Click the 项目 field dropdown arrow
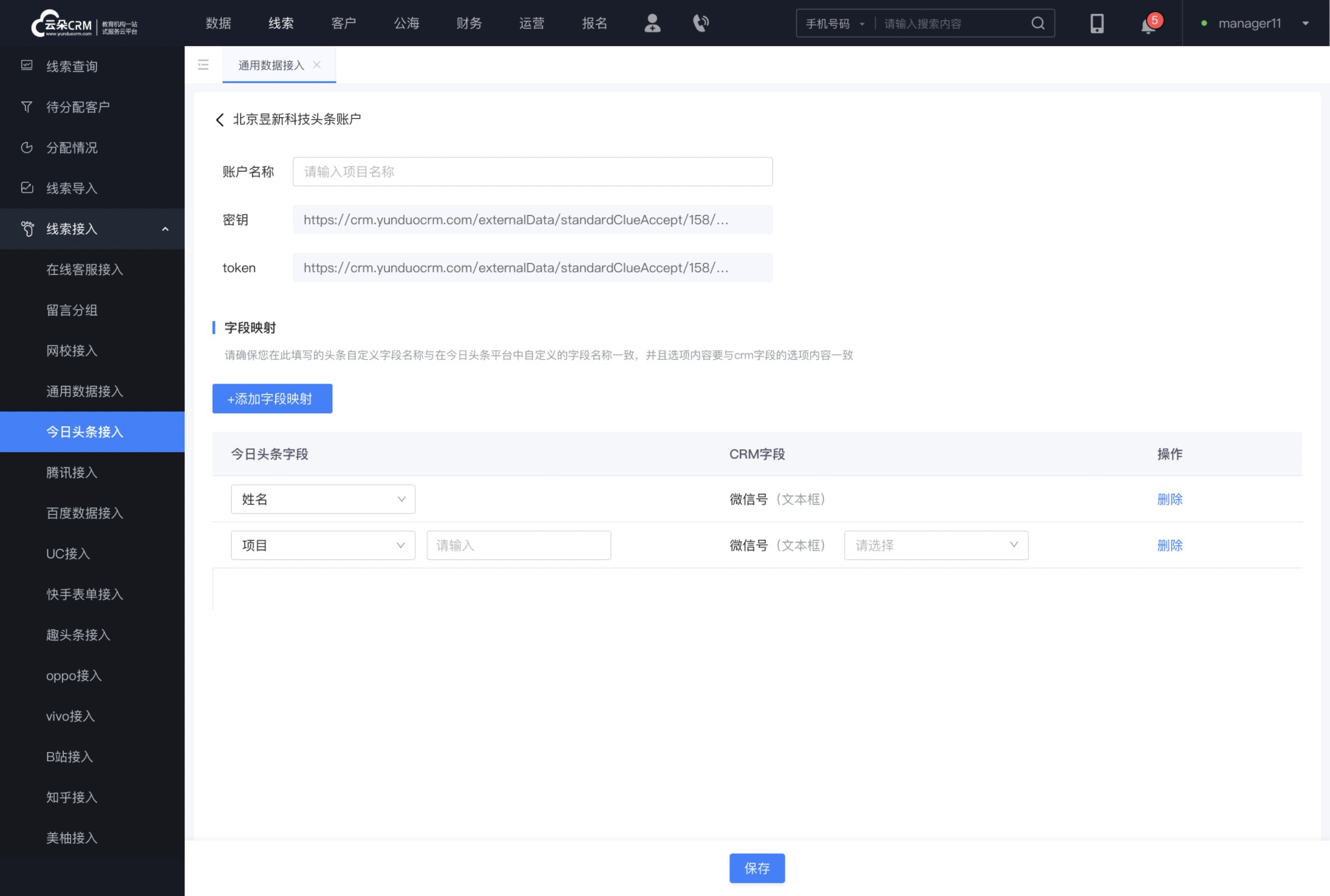Viewport: 1330px width, 896px height. coord(400,545)
